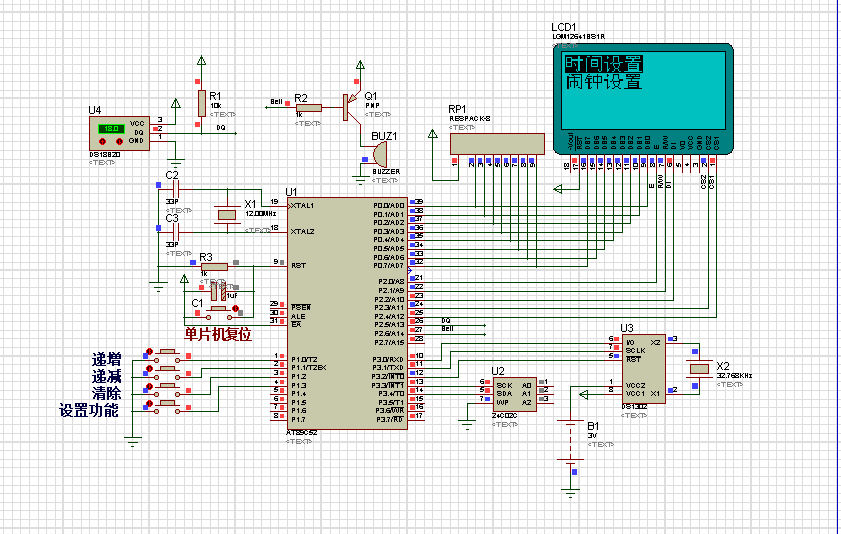Click the 闹钟设置 line on the LCD
This screenshot has height=534, width=841.
click(603, 82)
